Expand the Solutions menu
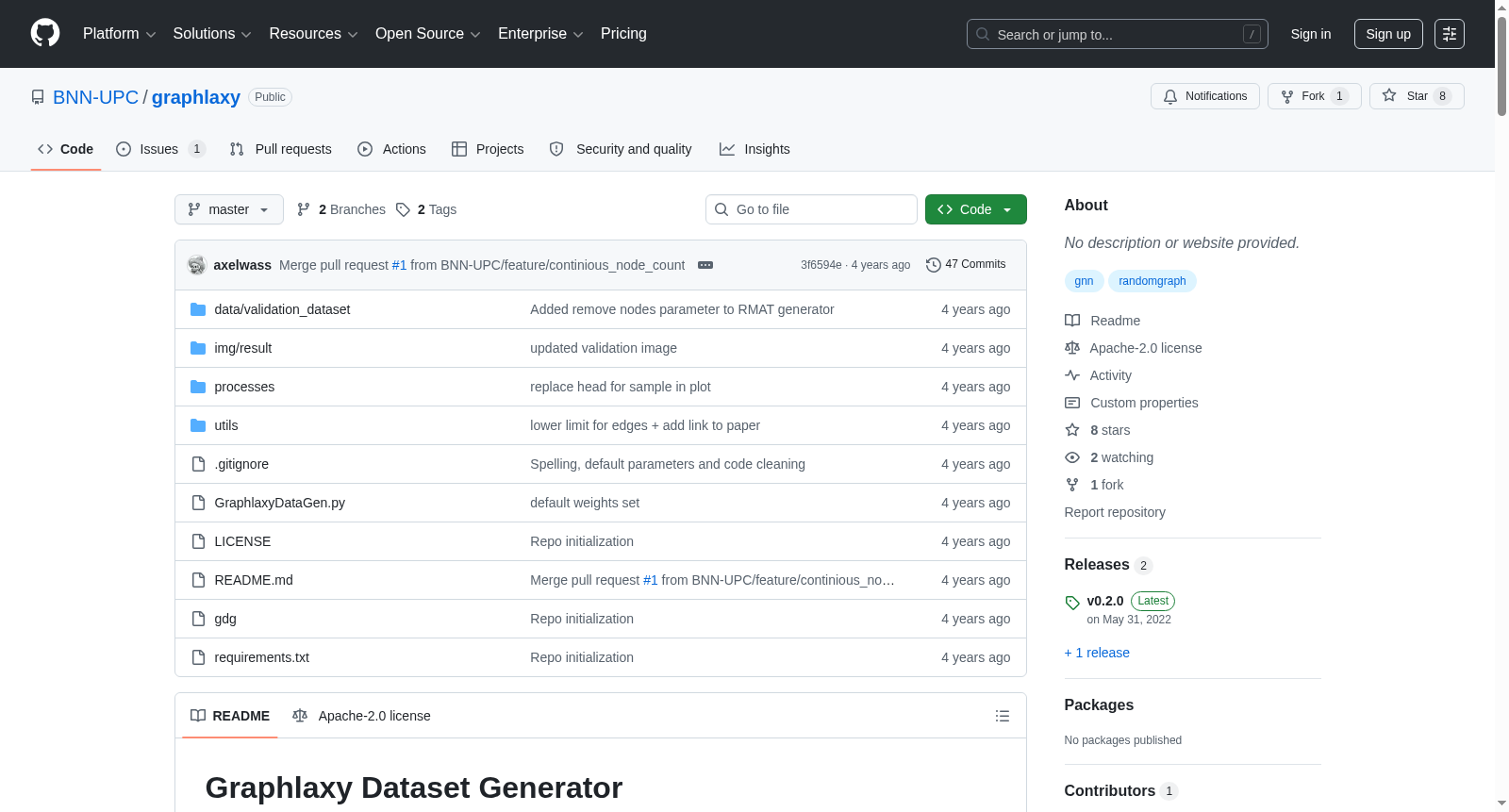The height and width of the screenshot is (812, 1509). pyautogui.click(x=212, y=34)
